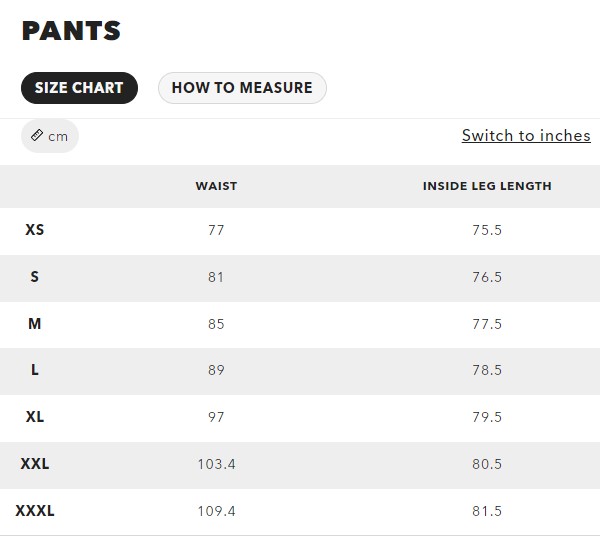Click the L waist value 89
Image resolution: width=600 pixels, height=544 pixels.
(x=216, y=370)
